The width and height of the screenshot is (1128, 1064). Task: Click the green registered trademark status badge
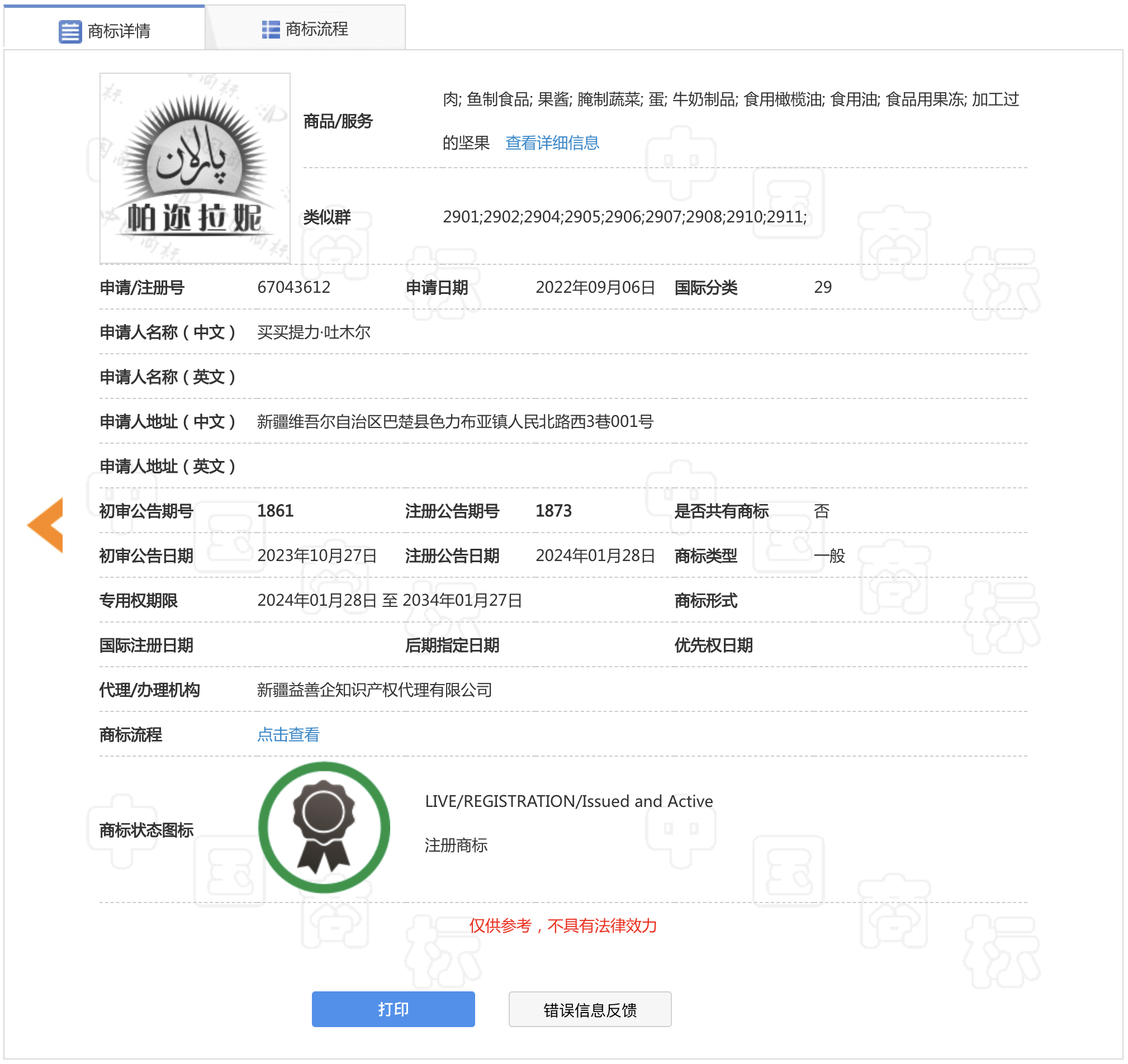pos(324,828)
